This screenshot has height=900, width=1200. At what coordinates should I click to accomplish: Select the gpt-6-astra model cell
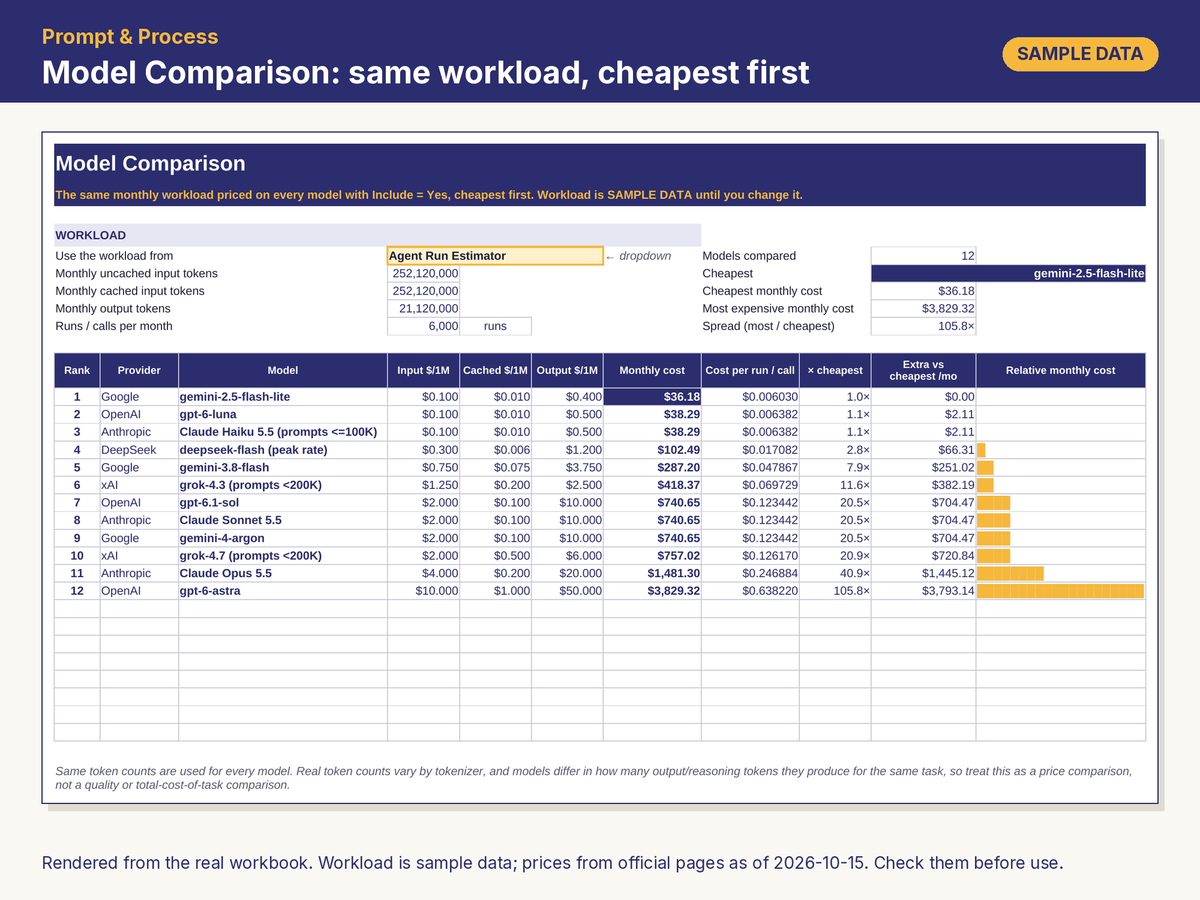coord(283,591)
